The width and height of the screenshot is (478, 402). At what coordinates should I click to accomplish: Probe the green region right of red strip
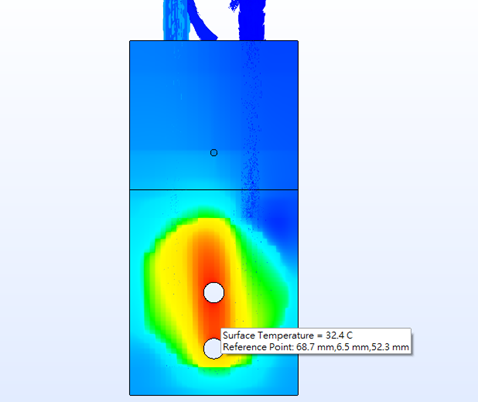click(267, 293)
